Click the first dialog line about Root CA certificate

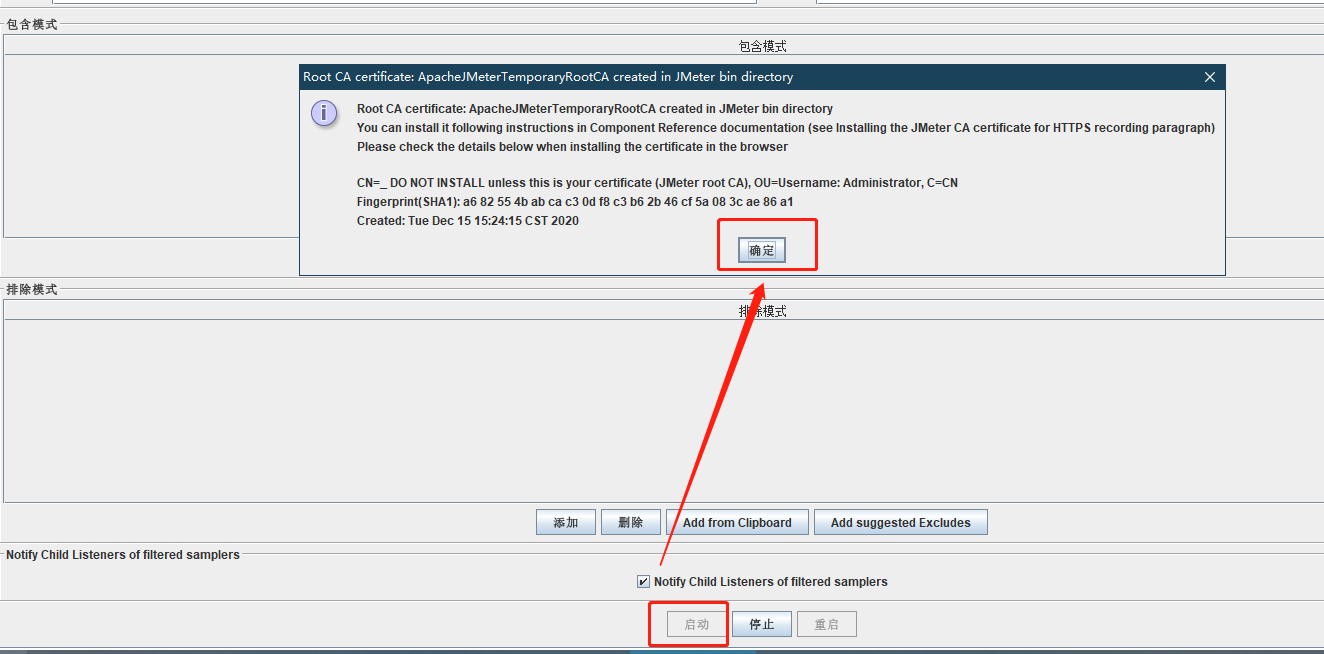click(595, 108)
